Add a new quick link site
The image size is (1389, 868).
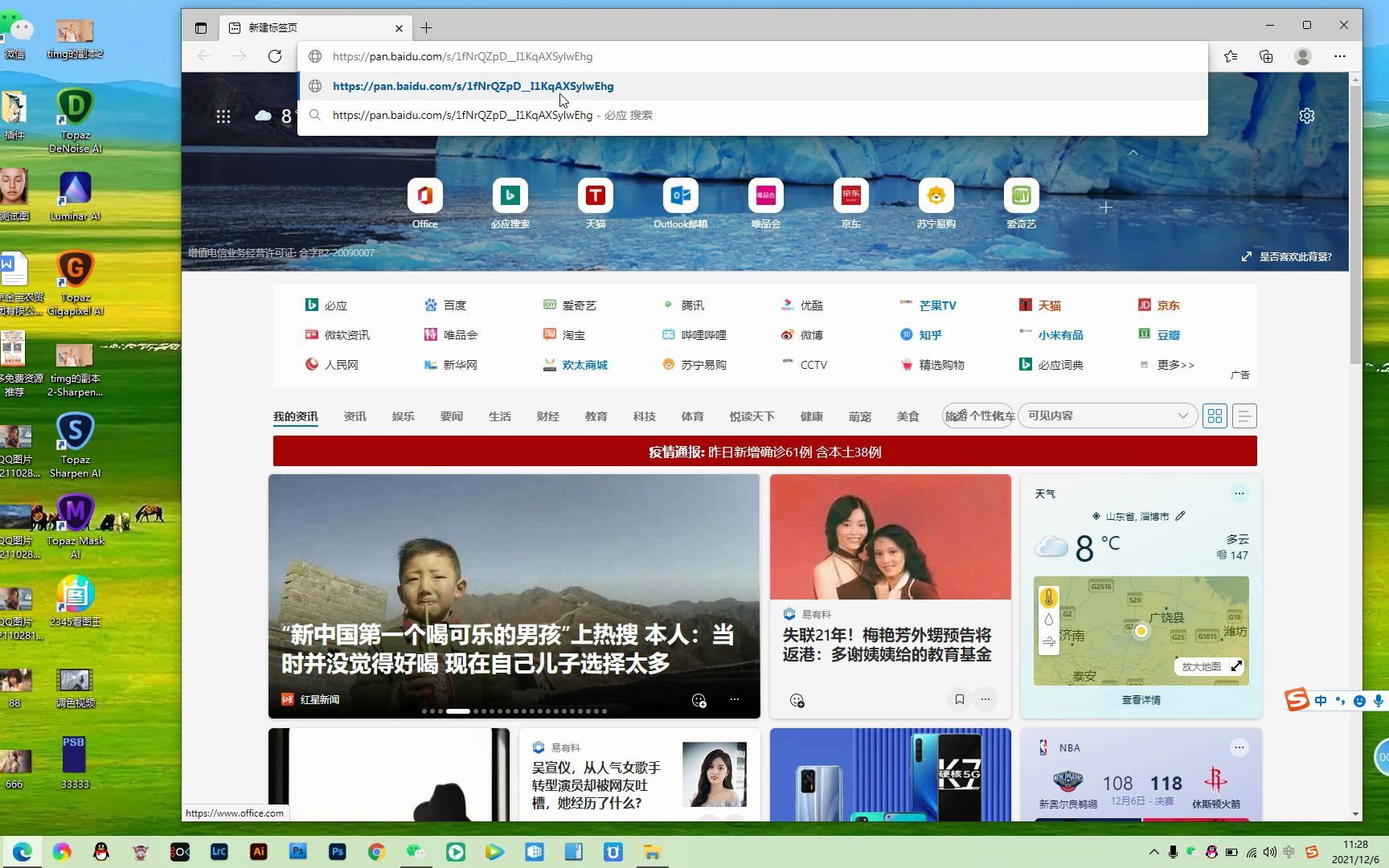coord(1106,207)
